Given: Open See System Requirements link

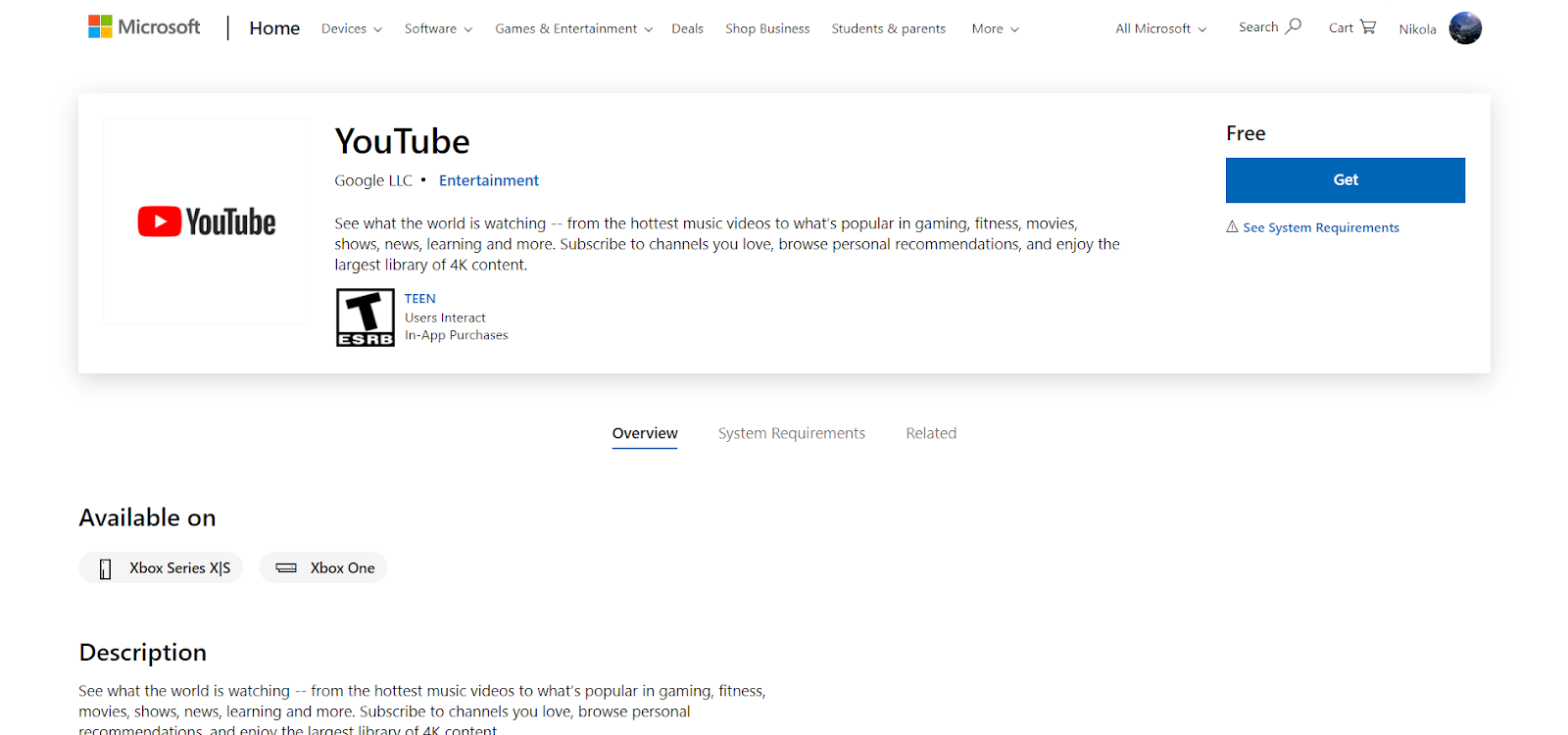Looking at the screenshot, I should point(1321,227).
